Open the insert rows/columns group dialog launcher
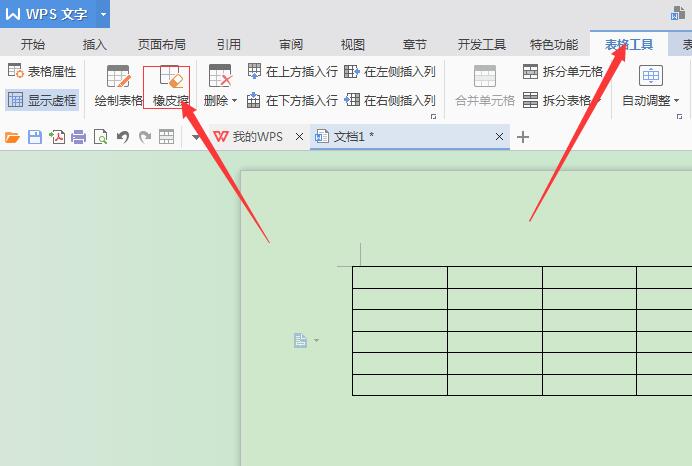The height and width of the screenshot is (466, 692). click(x=433, y=116)
